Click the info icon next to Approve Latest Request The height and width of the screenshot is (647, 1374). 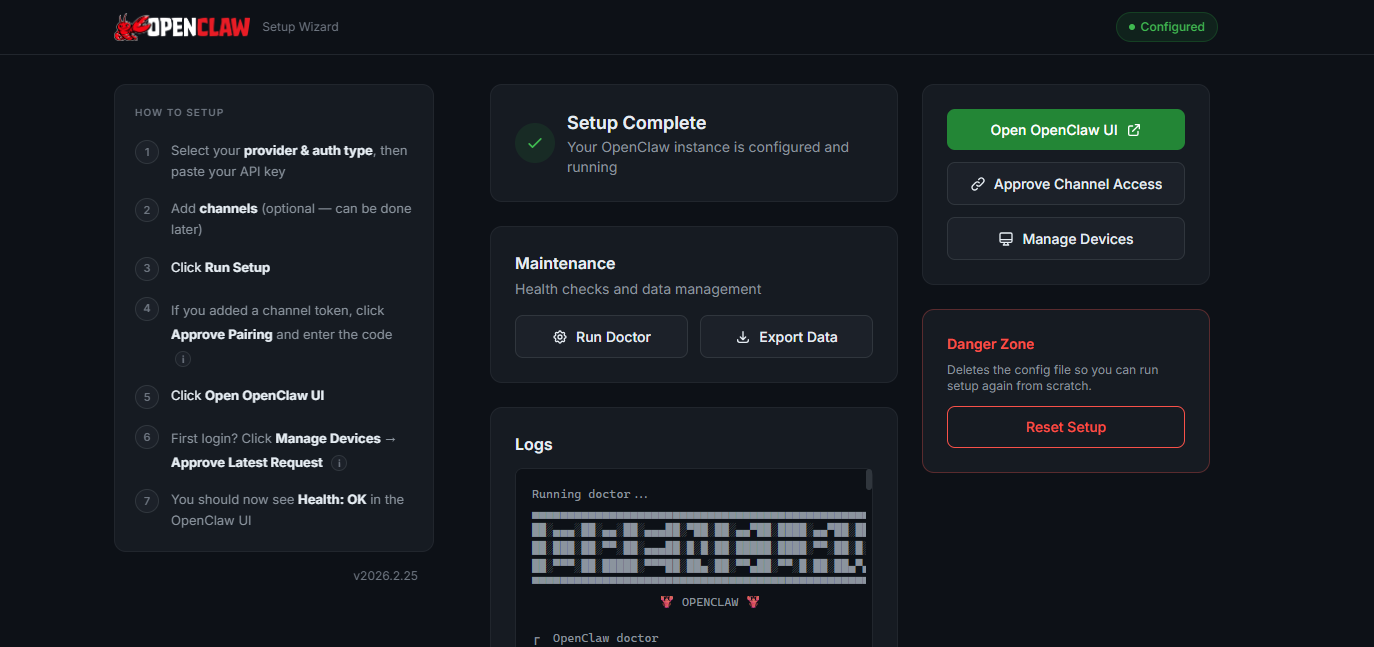point(338,463)
